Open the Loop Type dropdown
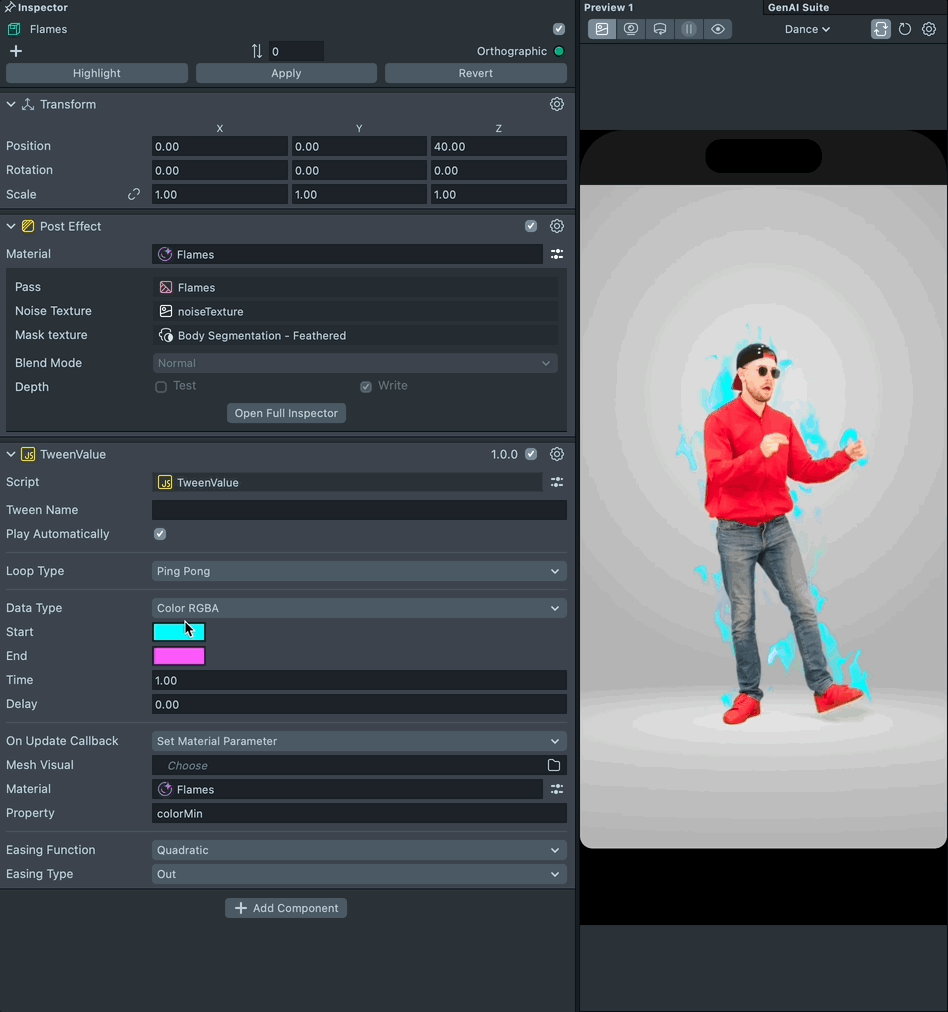 click(358, 571)
